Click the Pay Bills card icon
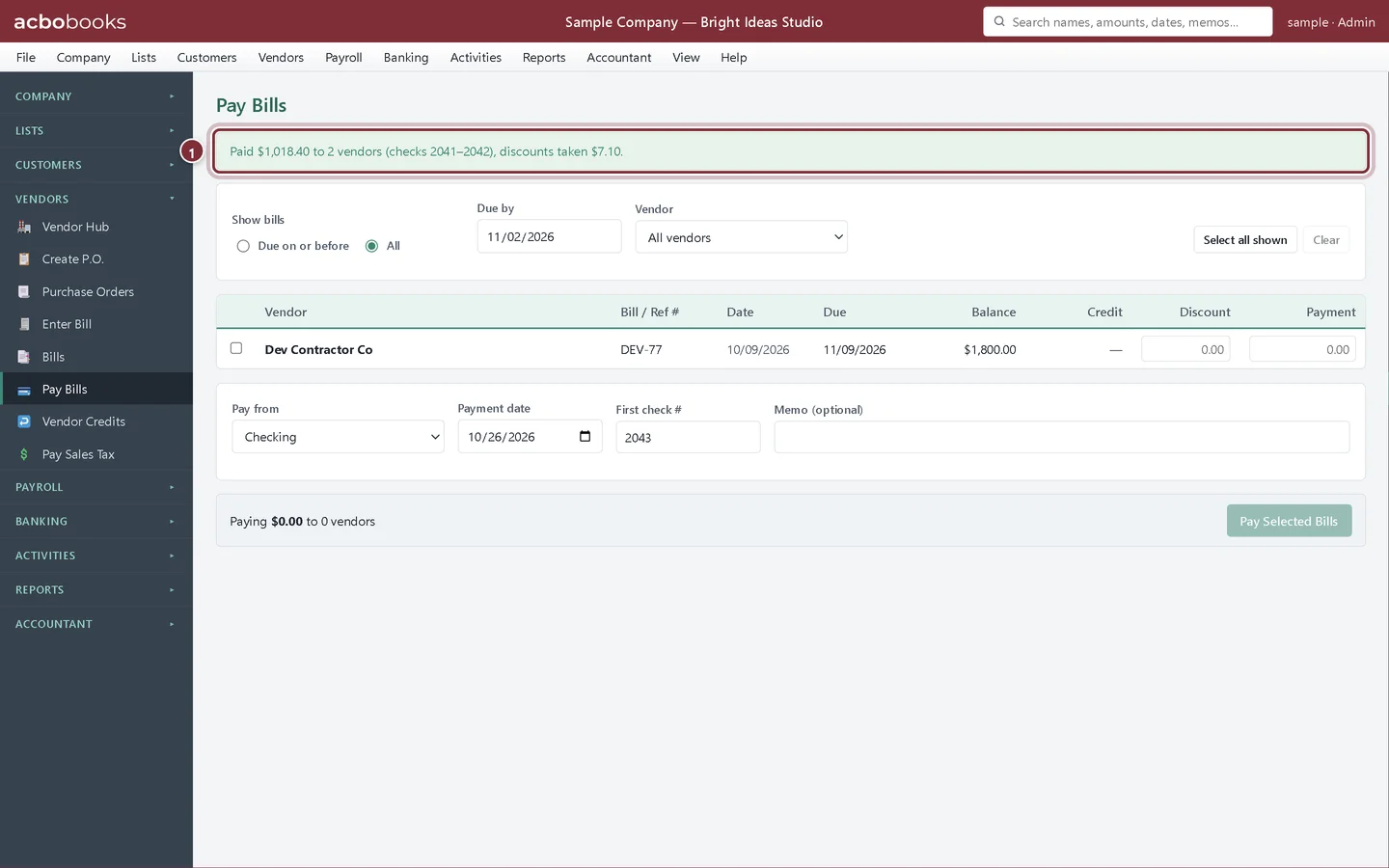 (24, 390)
